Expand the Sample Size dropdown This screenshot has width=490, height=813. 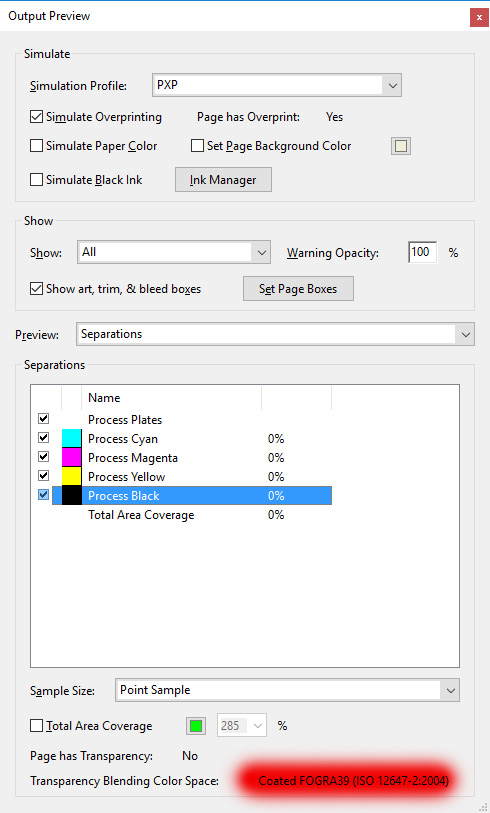(x=287, y=690)
